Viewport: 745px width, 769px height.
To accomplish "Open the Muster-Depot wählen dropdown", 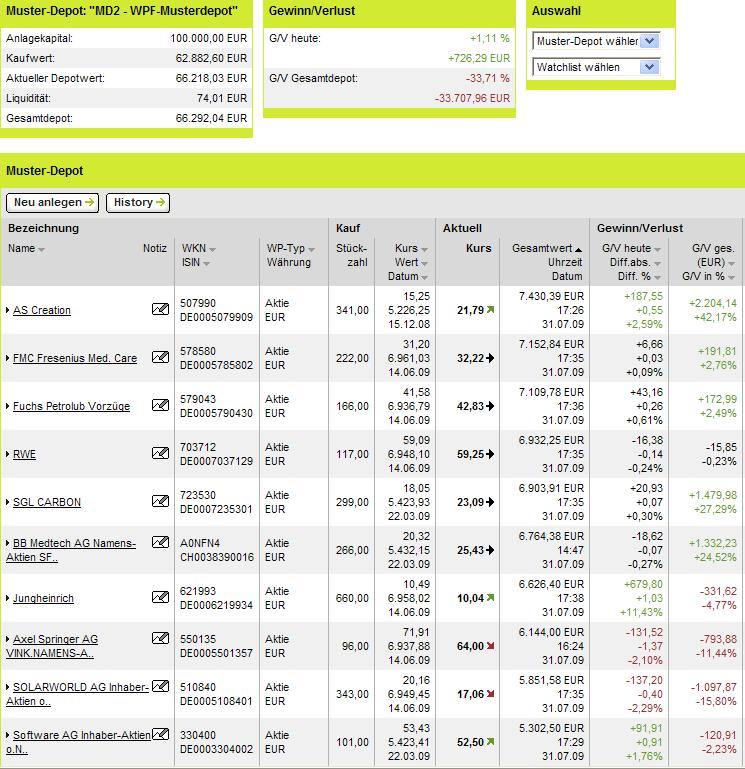I will (596, 41).
